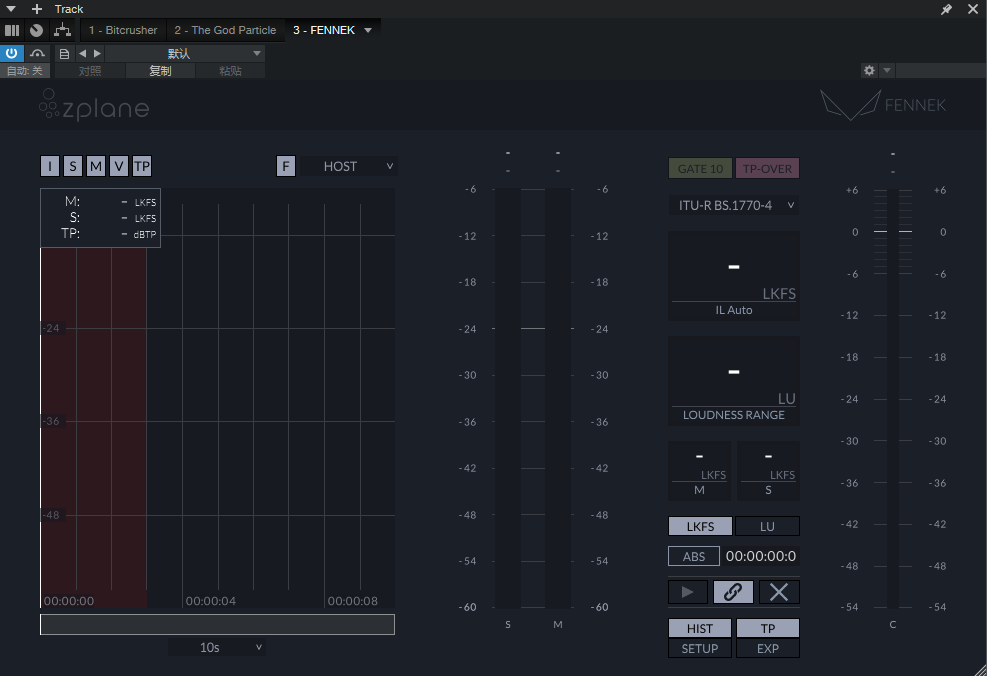Click the 00:00:08 timeline label
The height and width of the screenshot is (676, 987).
352,601
